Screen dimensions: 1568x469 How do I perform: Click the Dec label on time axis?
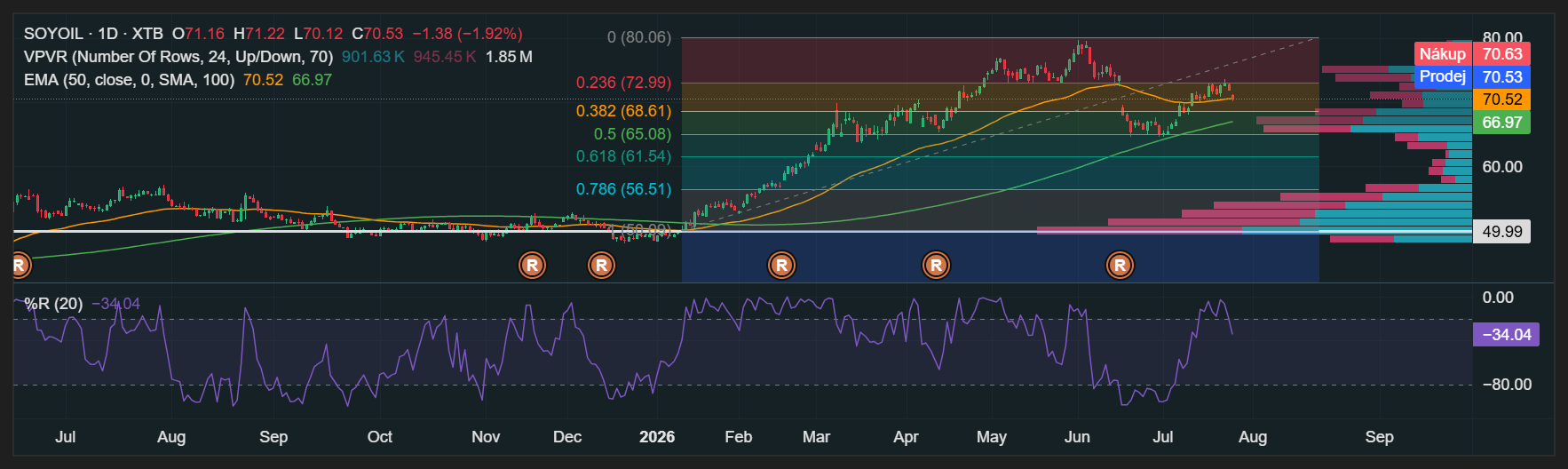coord(567,437)
